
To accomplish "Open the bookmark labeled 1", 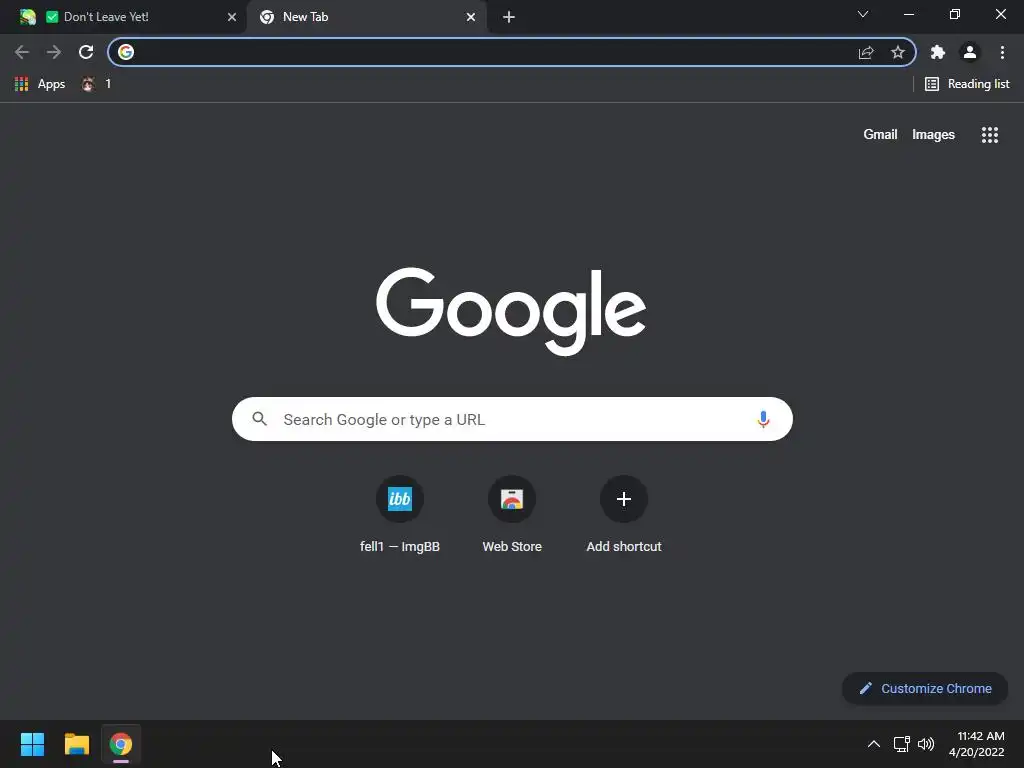I will (x=96, y=84).
